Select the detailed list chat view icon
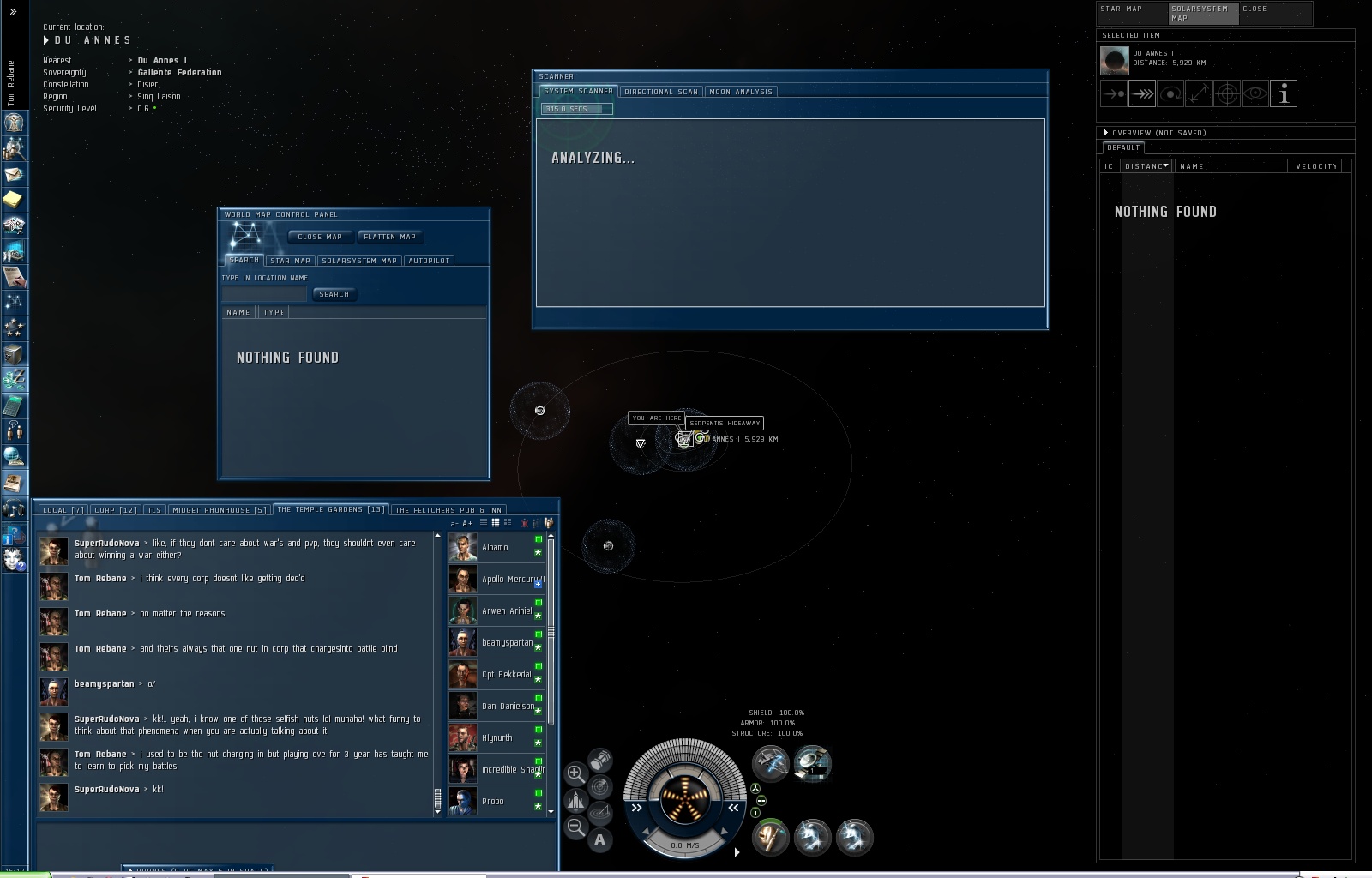Screen dimensions: 1372x878 508,523
